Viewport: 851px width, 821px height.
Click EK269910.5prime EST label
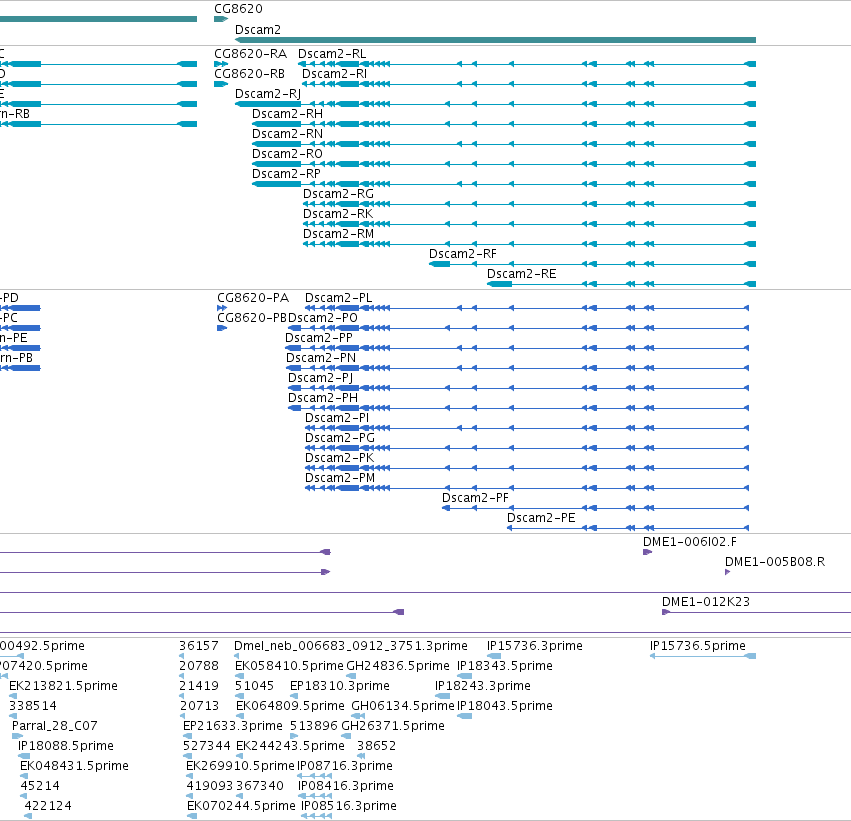click(x=240, y=766)
